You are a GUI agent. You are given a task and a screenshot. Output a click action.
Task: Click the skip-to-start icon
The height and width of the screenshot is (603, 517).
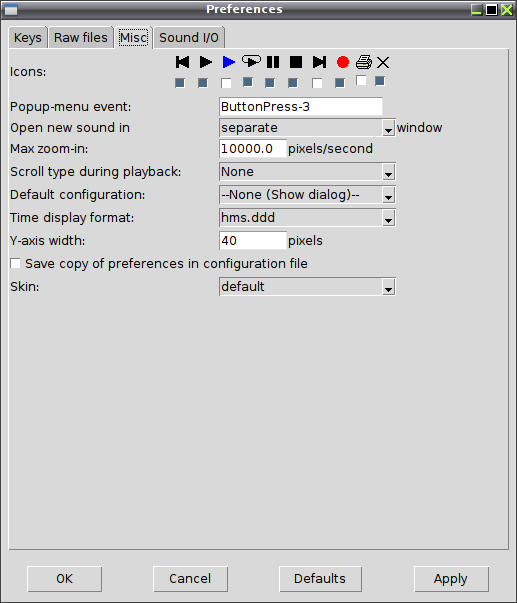point(182,62)
